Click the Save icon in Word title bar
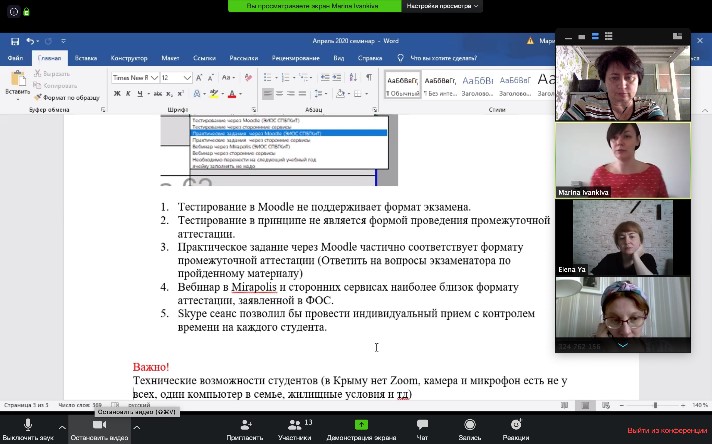The width and height of the screenshot is (712, 444). tap(15, 41)
